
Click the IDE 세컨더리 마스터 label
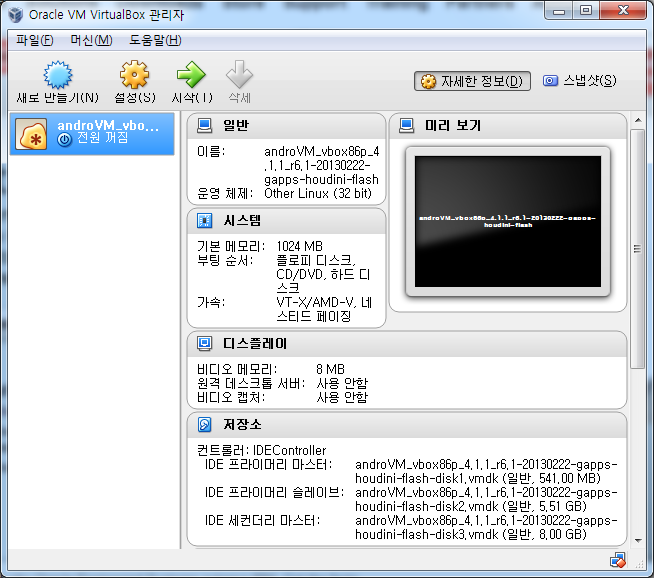[262, 520]
